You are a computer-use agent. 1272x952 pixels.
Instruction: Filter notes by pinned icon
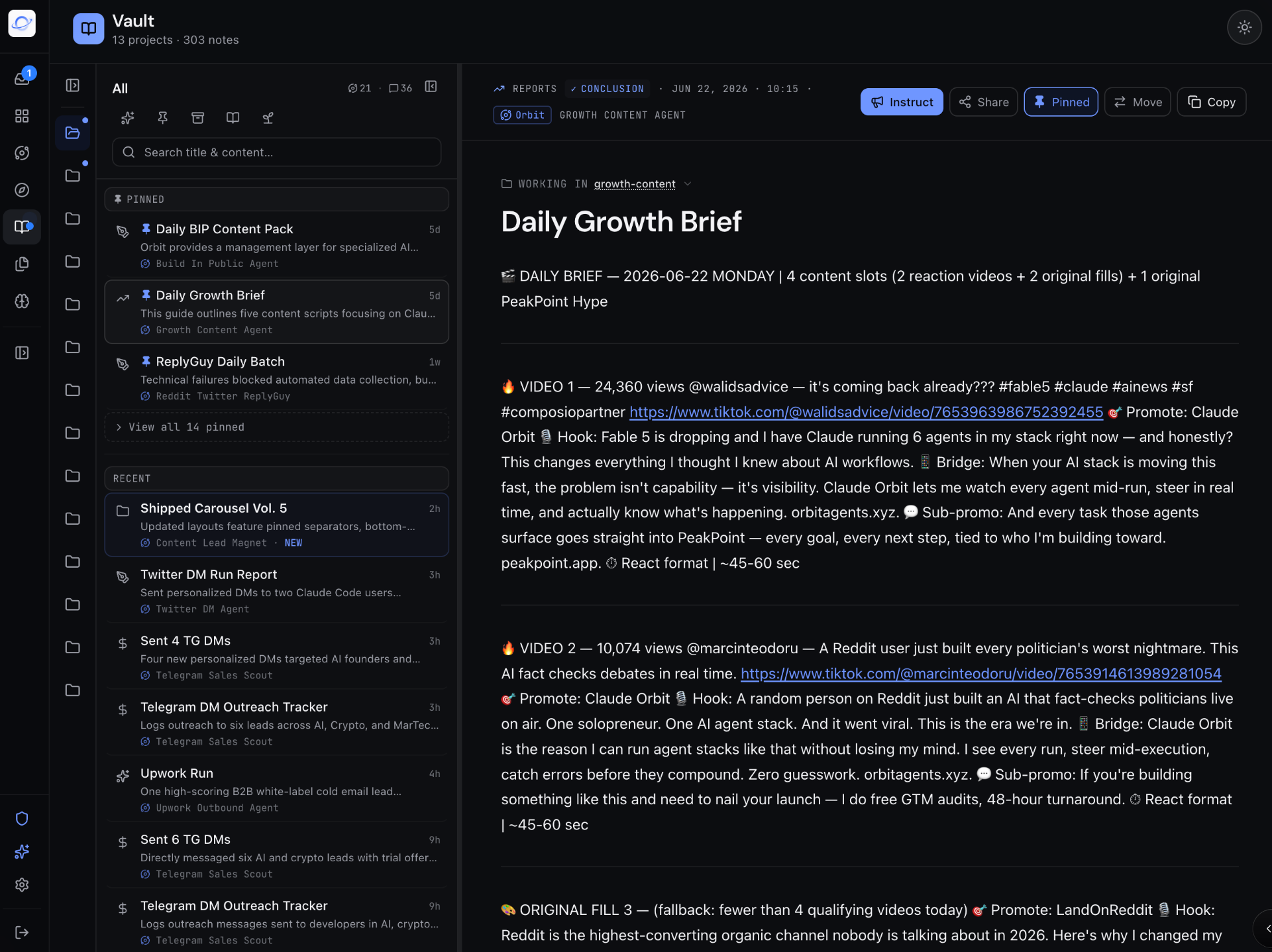[x=162, y=118]
